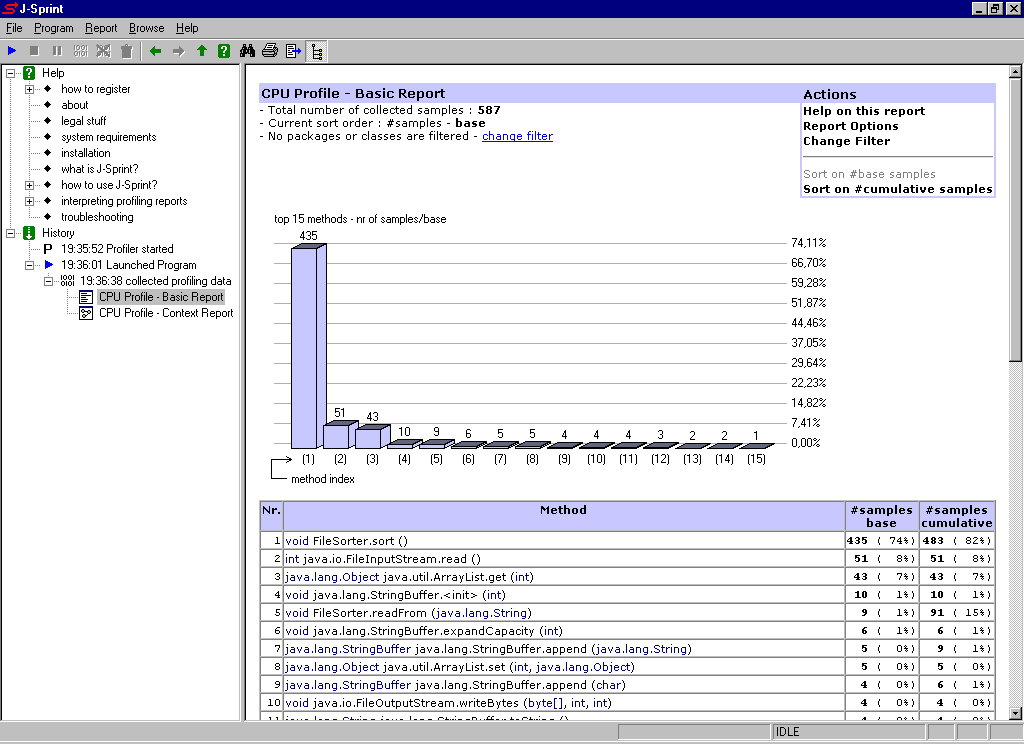Click the trash can delete icon
Screen dimensions: 1024x744
tap(126, 51)
